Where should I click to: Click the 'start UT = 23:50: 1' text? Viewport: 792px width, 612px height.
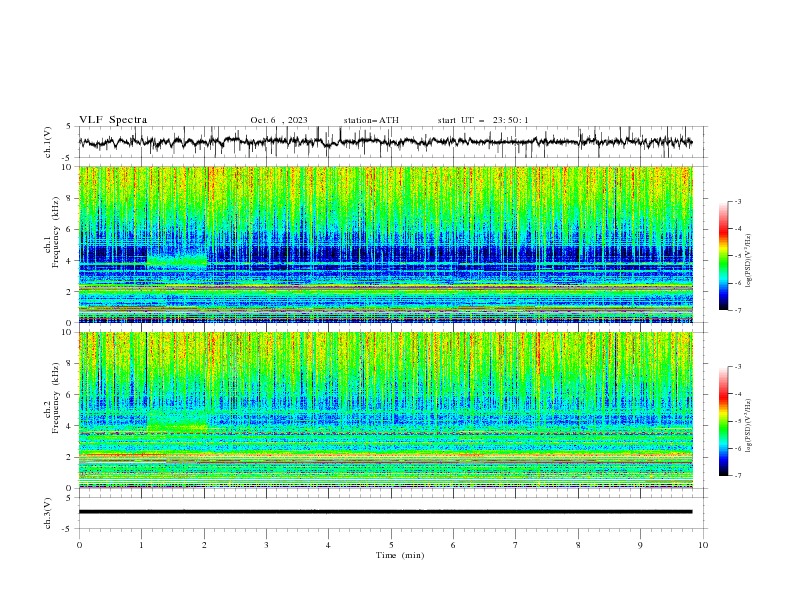coord(483,120)
